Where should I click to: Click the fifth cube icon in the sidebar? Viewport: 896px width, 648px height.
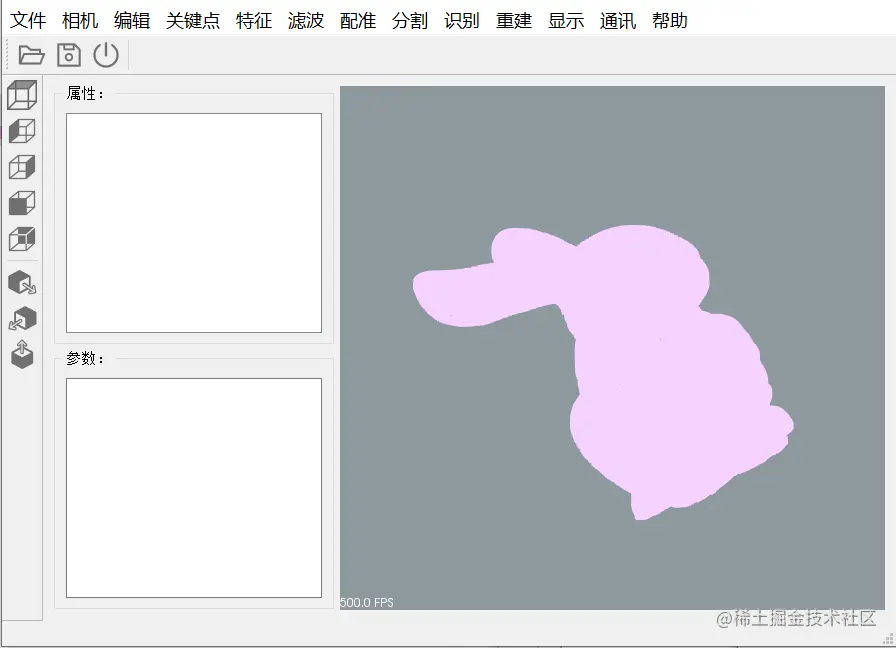click(x=20, y=238)
